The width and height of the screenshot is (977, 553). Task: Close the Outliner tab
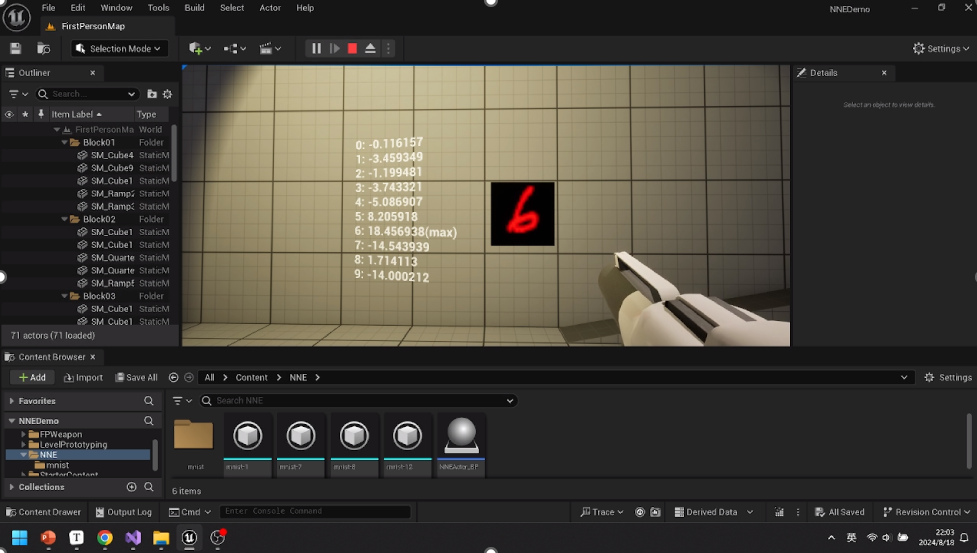pos(92,73)
